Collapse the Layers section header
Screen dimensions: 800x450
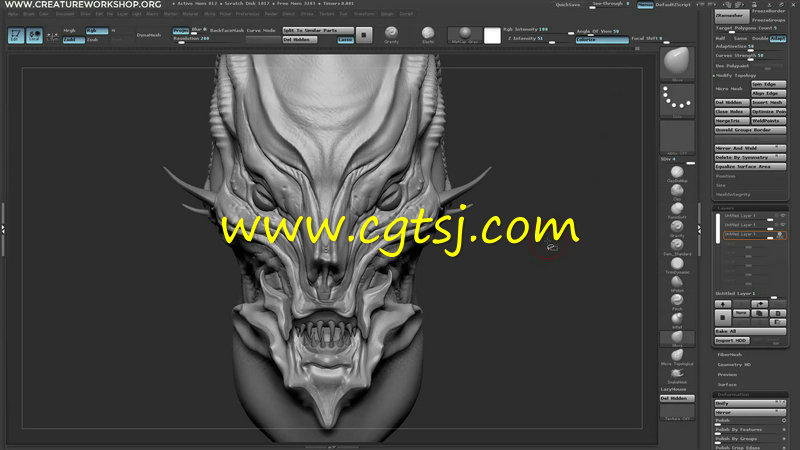pos(749,208)
